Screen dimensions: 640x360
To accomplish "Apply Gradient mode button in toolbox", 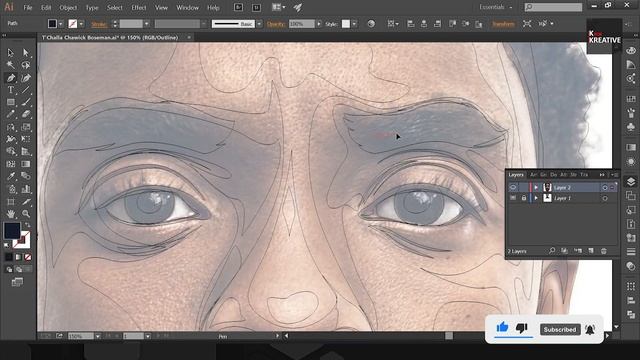I will [18, 257].
